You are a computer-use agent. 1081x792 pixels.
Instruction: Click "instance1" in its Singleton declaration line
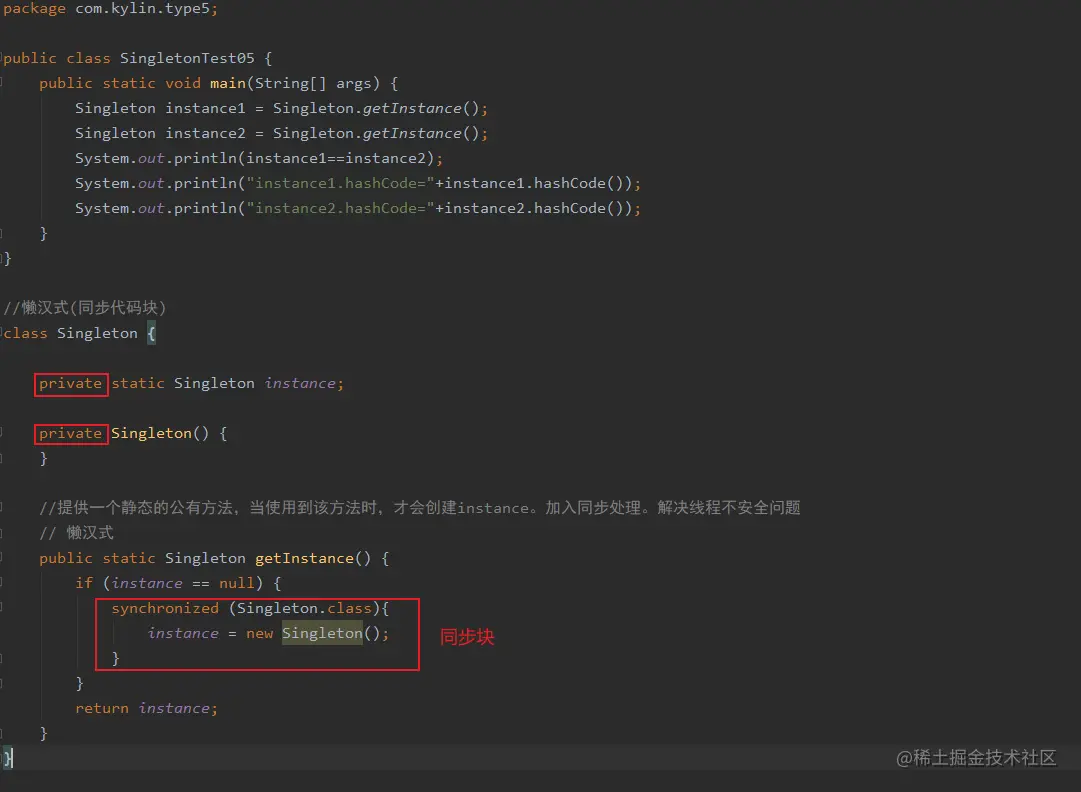click(x=205, y=108)
